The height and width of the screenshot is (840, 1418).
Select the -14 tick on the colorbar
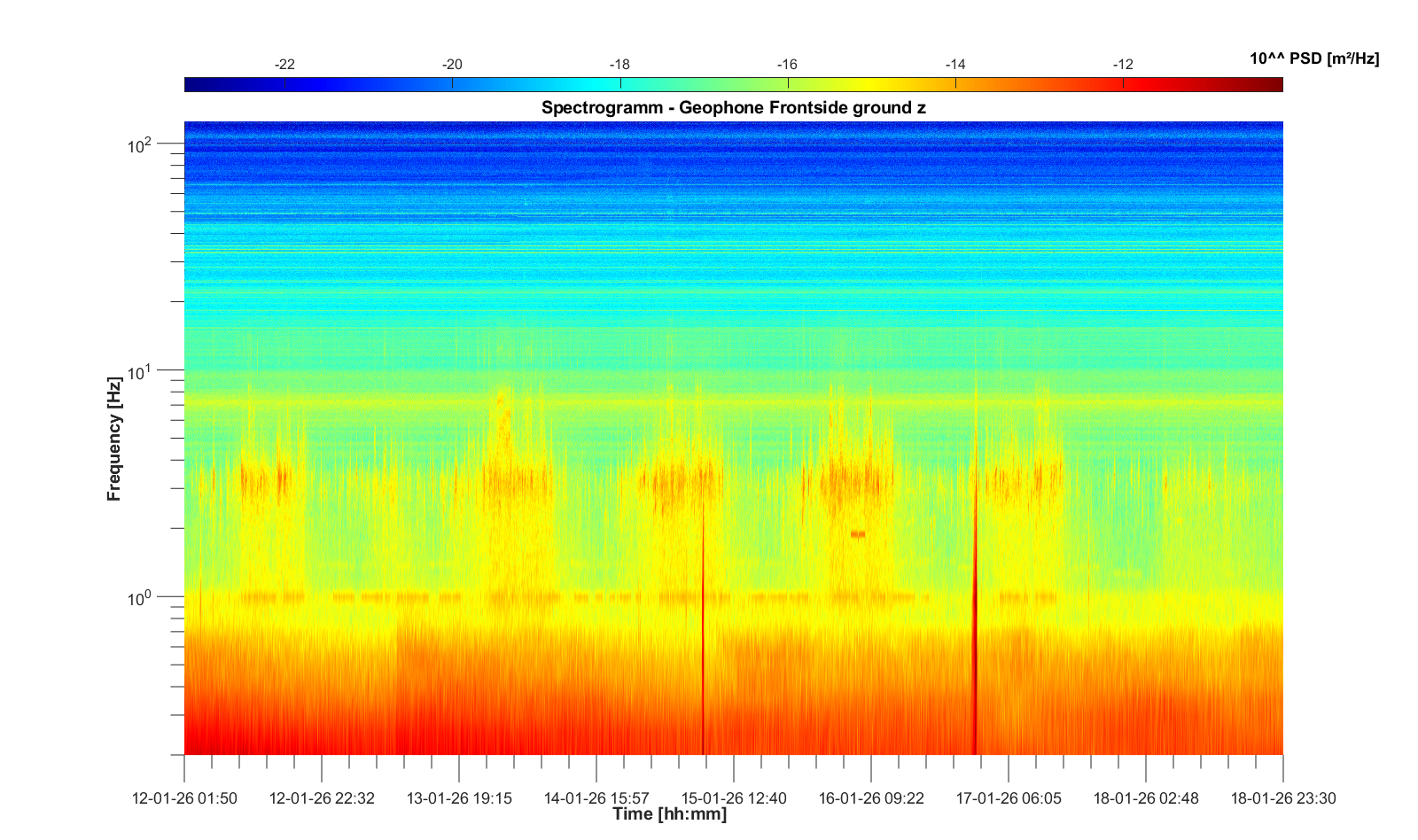pyautogui.click(x=955, y=84)
